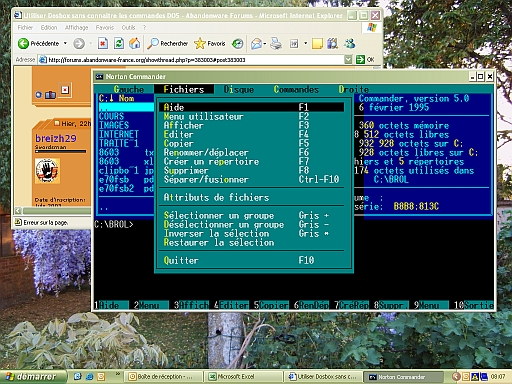Open the Rechercher search tool

167,43
